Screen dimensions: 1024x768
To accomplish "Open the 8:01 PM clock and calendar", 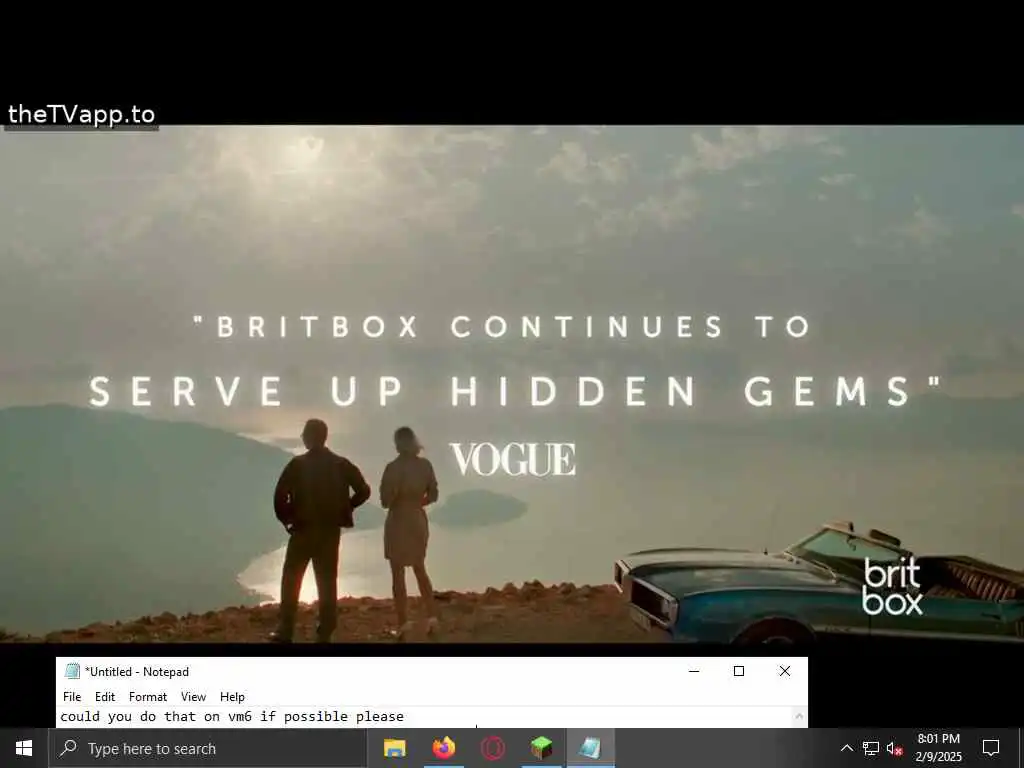I will tap(938, 748).
